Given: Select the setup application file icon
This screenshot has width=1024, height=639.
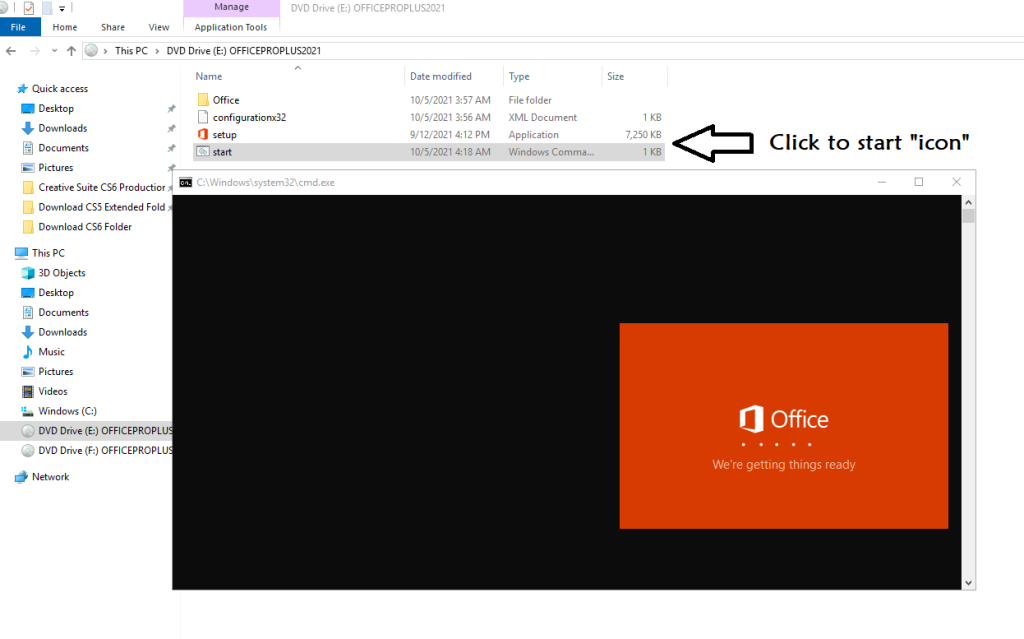Looking at the screenshot, I should click(202, 135).
